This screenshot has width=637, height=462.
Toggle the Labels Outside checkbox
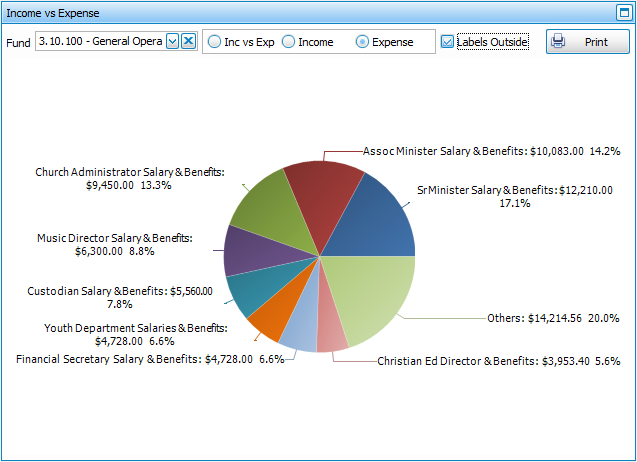click(448, 42)
